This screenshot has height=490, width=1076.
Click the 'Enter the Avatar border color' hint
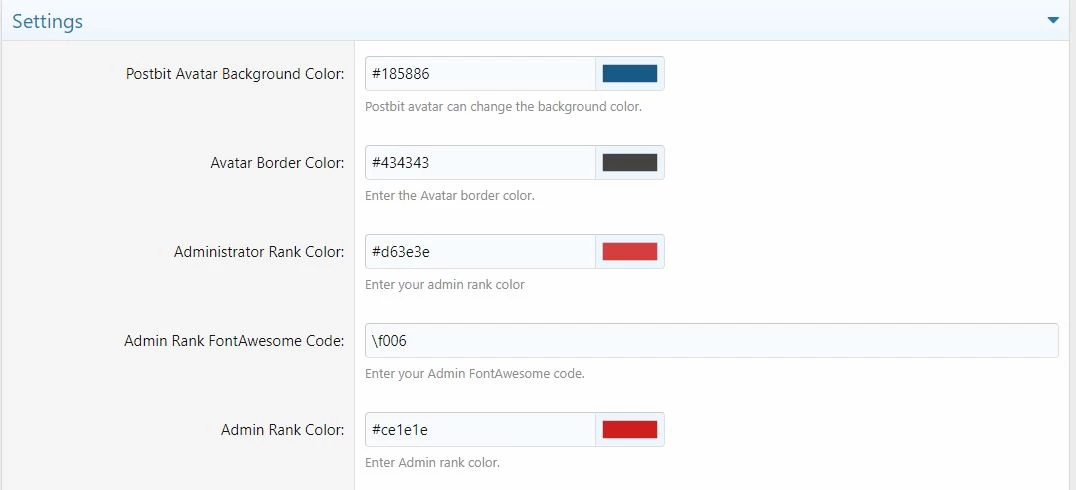pyautogui.click(x=449, y=196)
